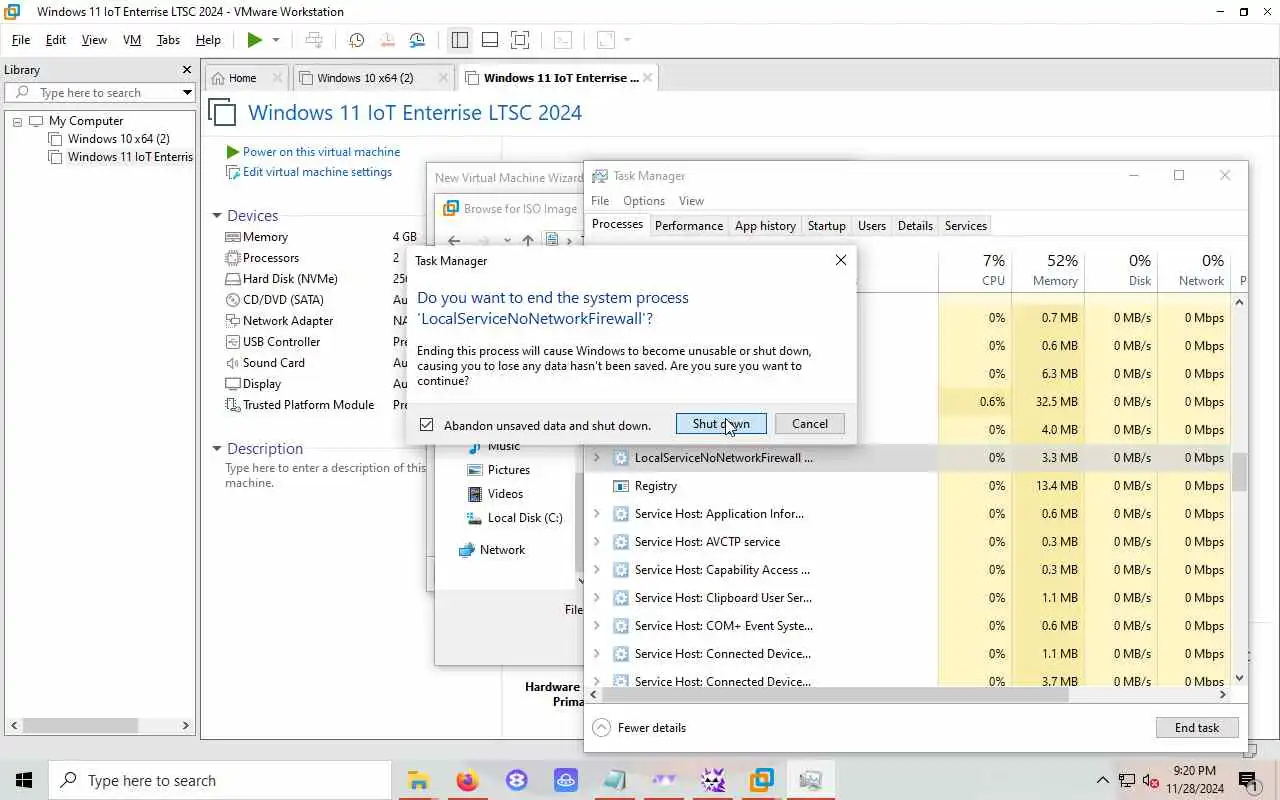Screen dimensions: 1280x800
Task: Open the power options dropdown arrow beside play icon
Action: pos(276,40)
